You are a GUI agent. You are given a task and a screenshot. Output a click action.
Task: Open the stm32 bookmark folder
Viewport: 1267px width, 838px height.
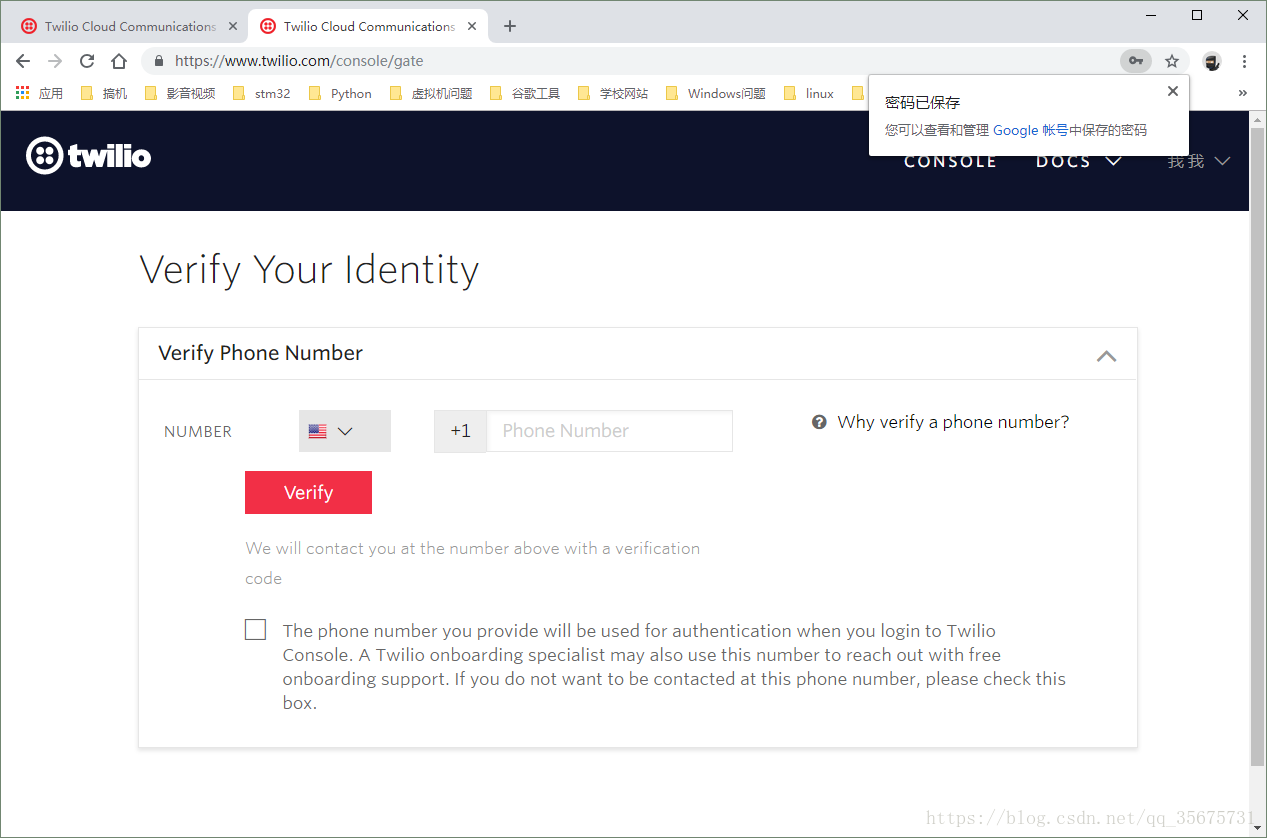pyautogui.click(x=262, y=93)
